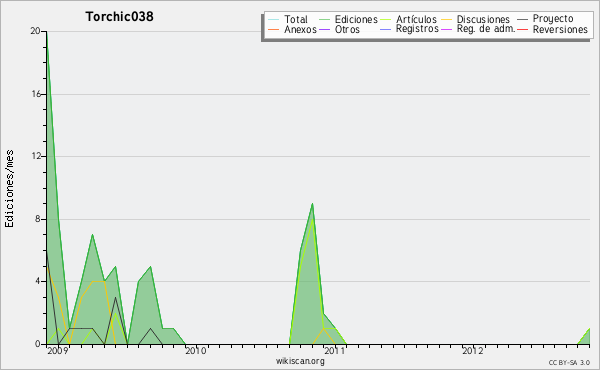The height and width of the screenshot is (370, 600).
Task: Click the 8 y-axis value
Action: click(x=38, y=219)
